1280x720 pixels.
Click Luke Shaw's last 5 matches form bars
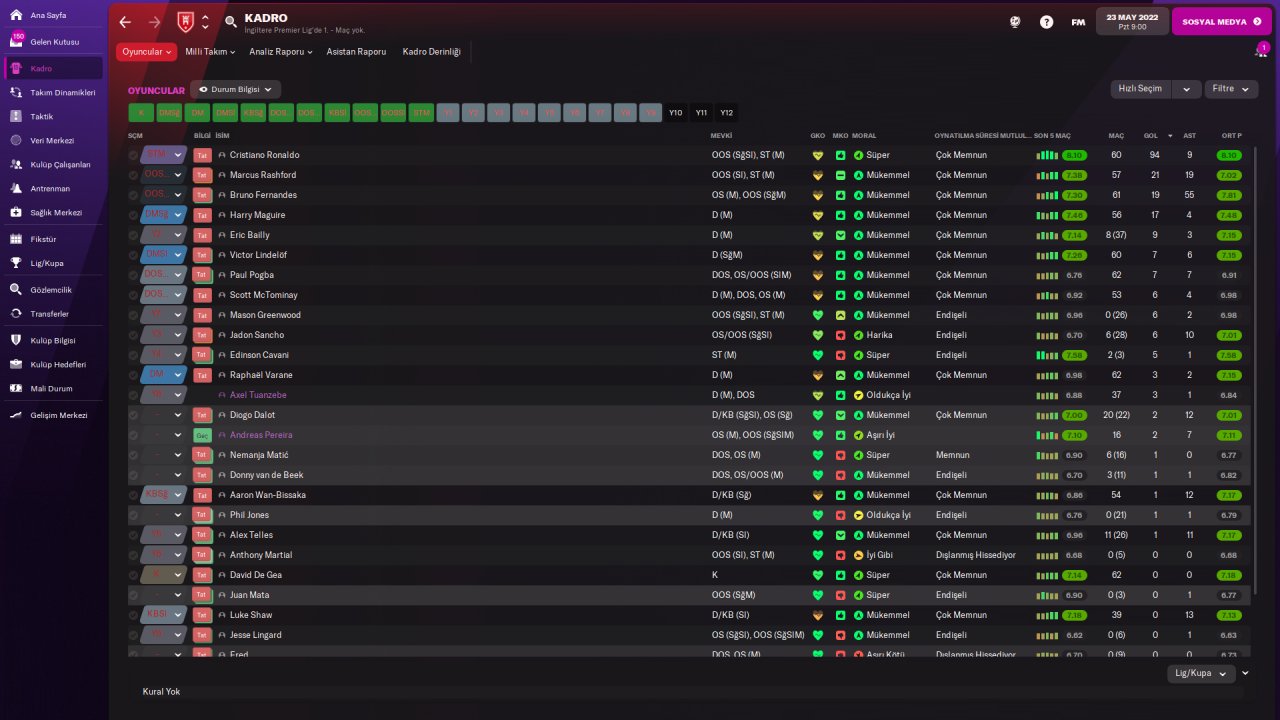click(x=1047, y=615)
